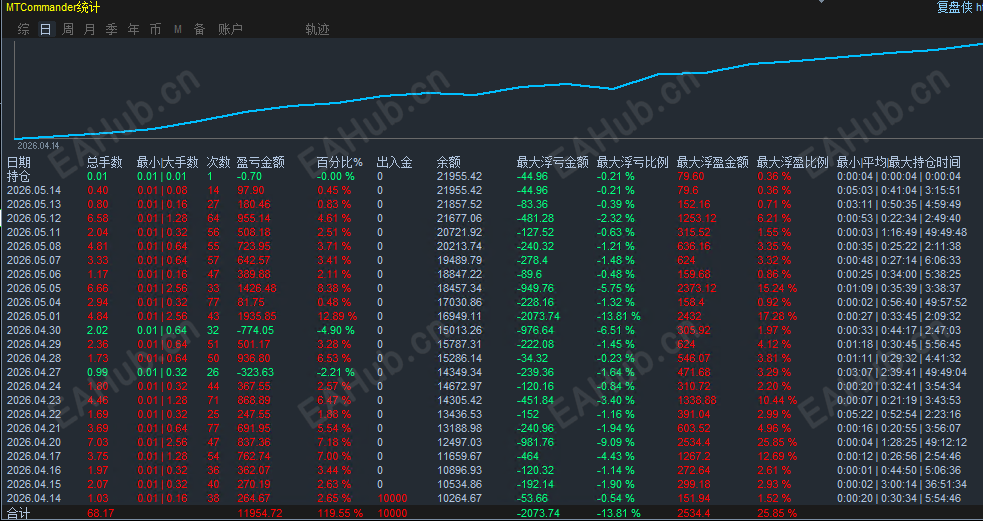Image resolution: width=983 pixels, height=521 pixels.
Task: Select the 2026.05.07 date row
Action: [x=33, y=260]
